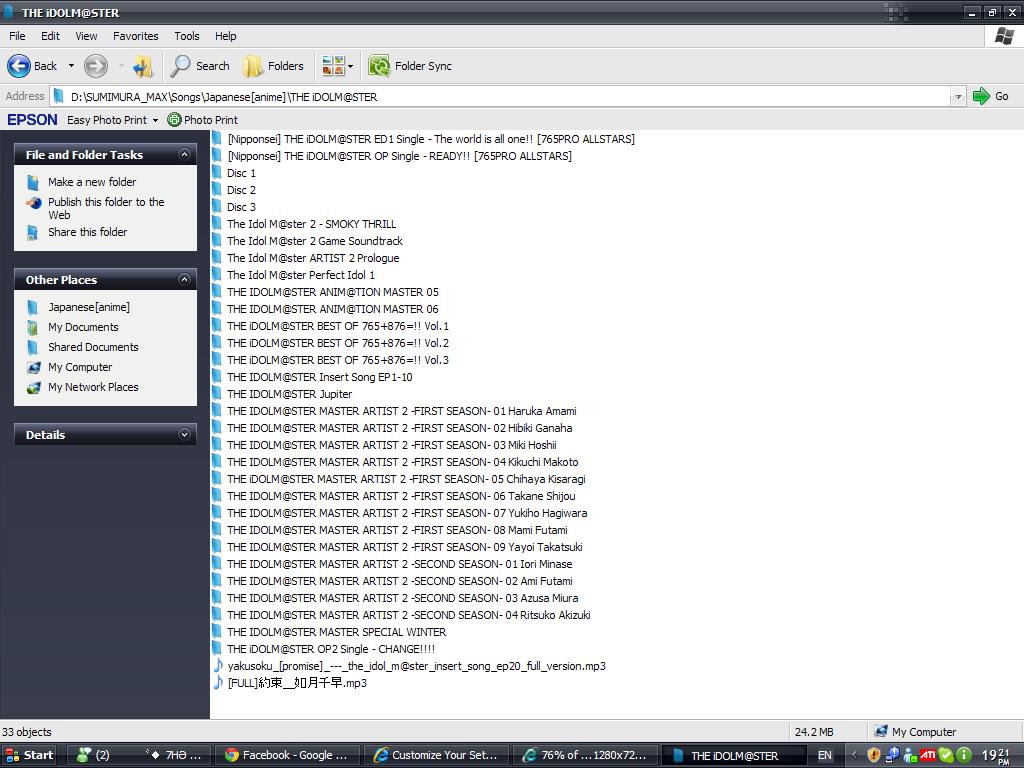Viewport: 1024px width, 768px height.
Task: Select OP2 Single - CHANGE!!!! folder icon
Action: (217, 648)
